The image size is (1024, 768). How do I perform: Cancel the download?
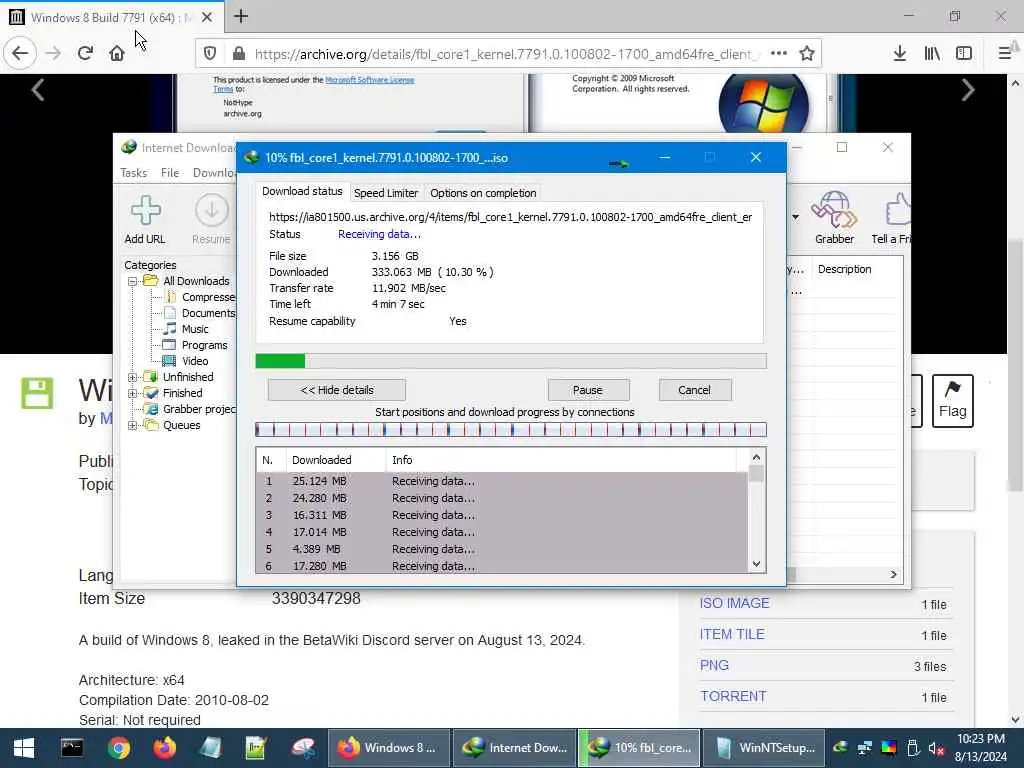(x=694, y=390)
